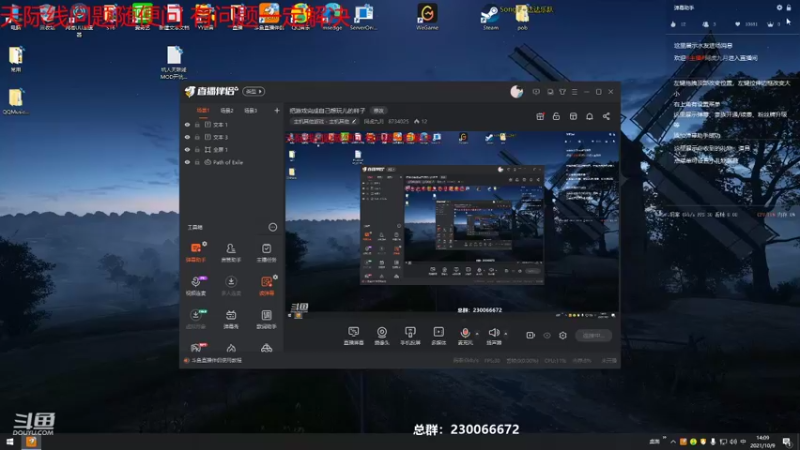800x450 pixels.
Task: Add a 多媒体 media source
Action: (438, 335)
